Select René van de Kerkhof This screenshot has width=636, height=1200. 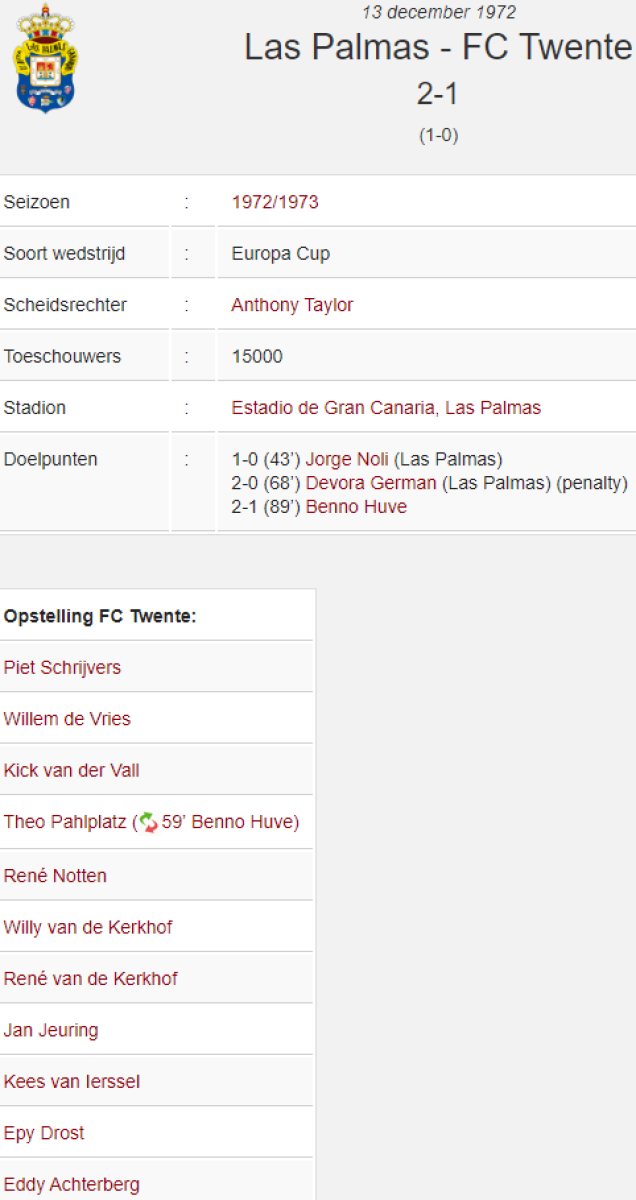tap(90, 979)
